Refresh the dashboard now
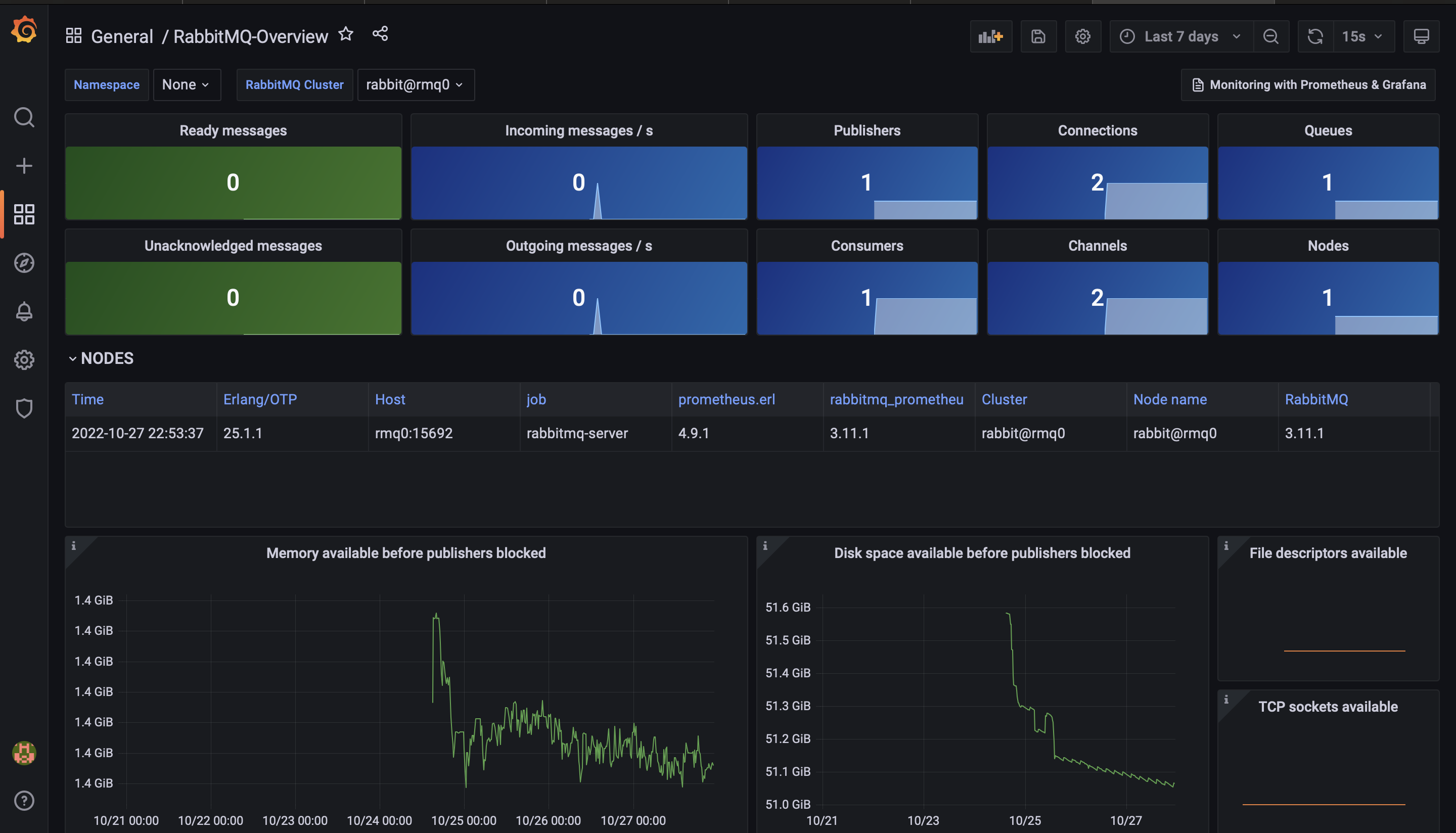 coord(1315,36)
